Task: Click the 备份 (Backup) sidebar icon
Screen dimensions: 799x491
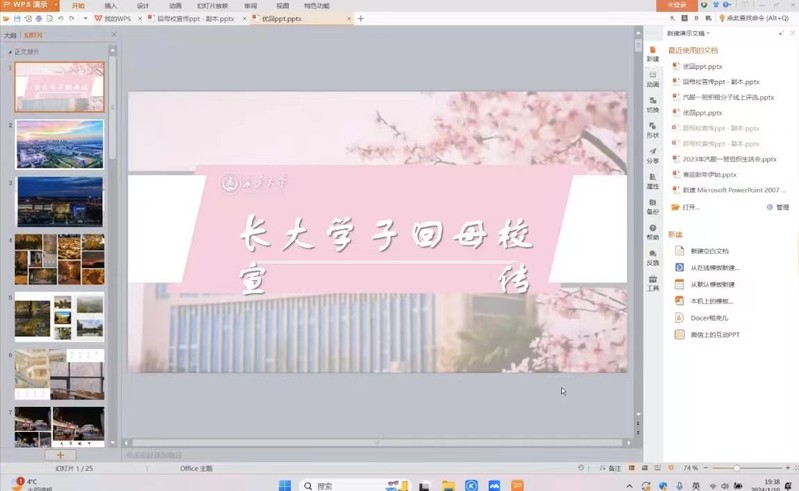Action: coord(652,206)
